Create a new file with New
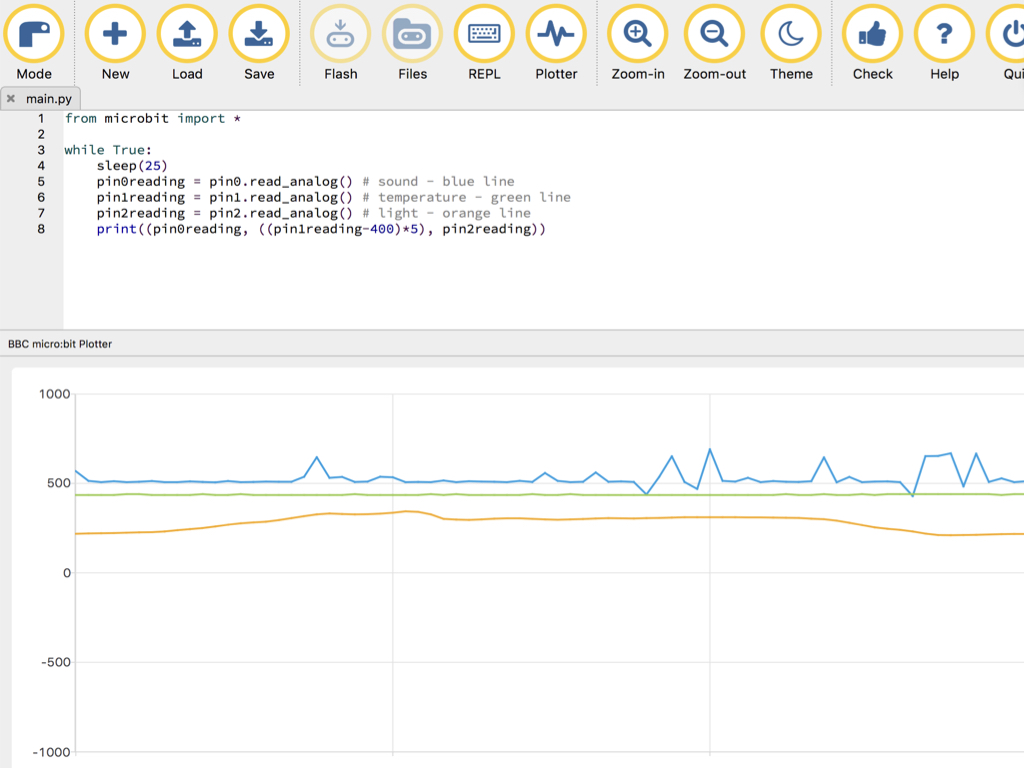 tap(115, 43)
